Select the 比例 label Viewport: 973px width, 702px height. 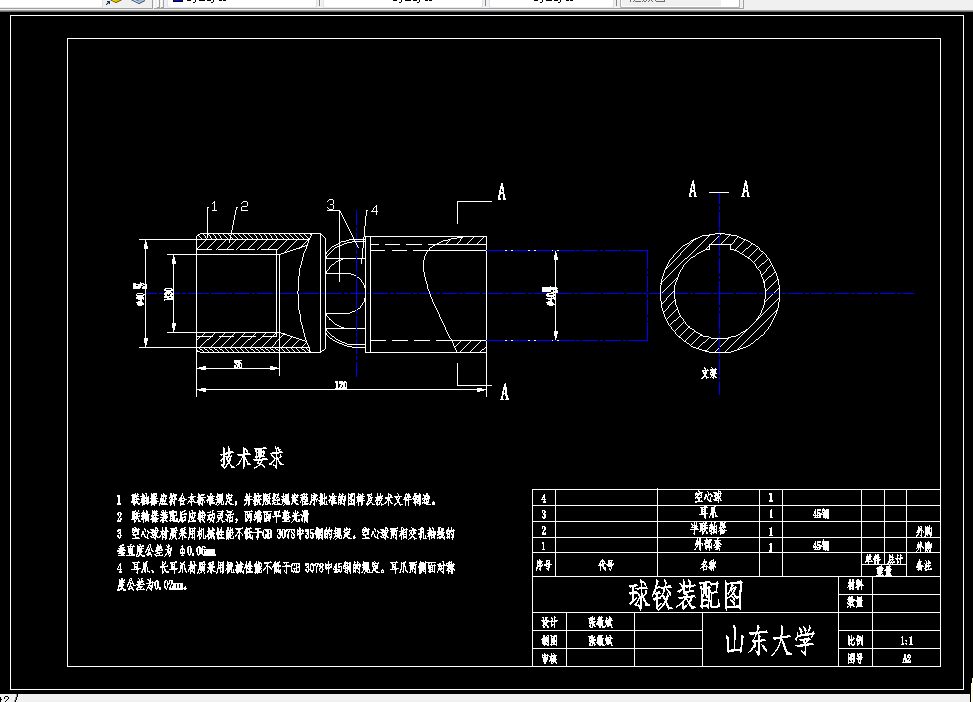[x=855, y=641]
